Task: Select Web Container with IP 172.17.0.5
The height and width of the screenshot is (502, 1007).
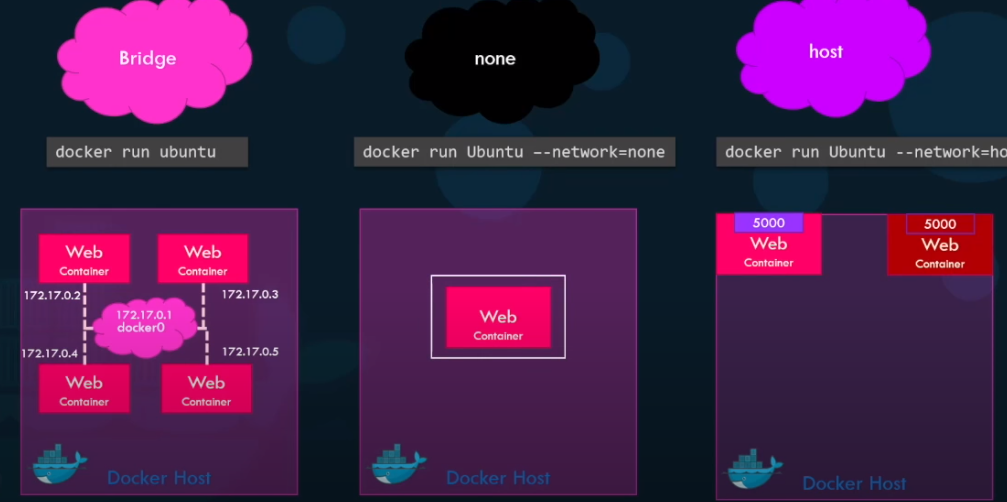Action: point(206,388)
